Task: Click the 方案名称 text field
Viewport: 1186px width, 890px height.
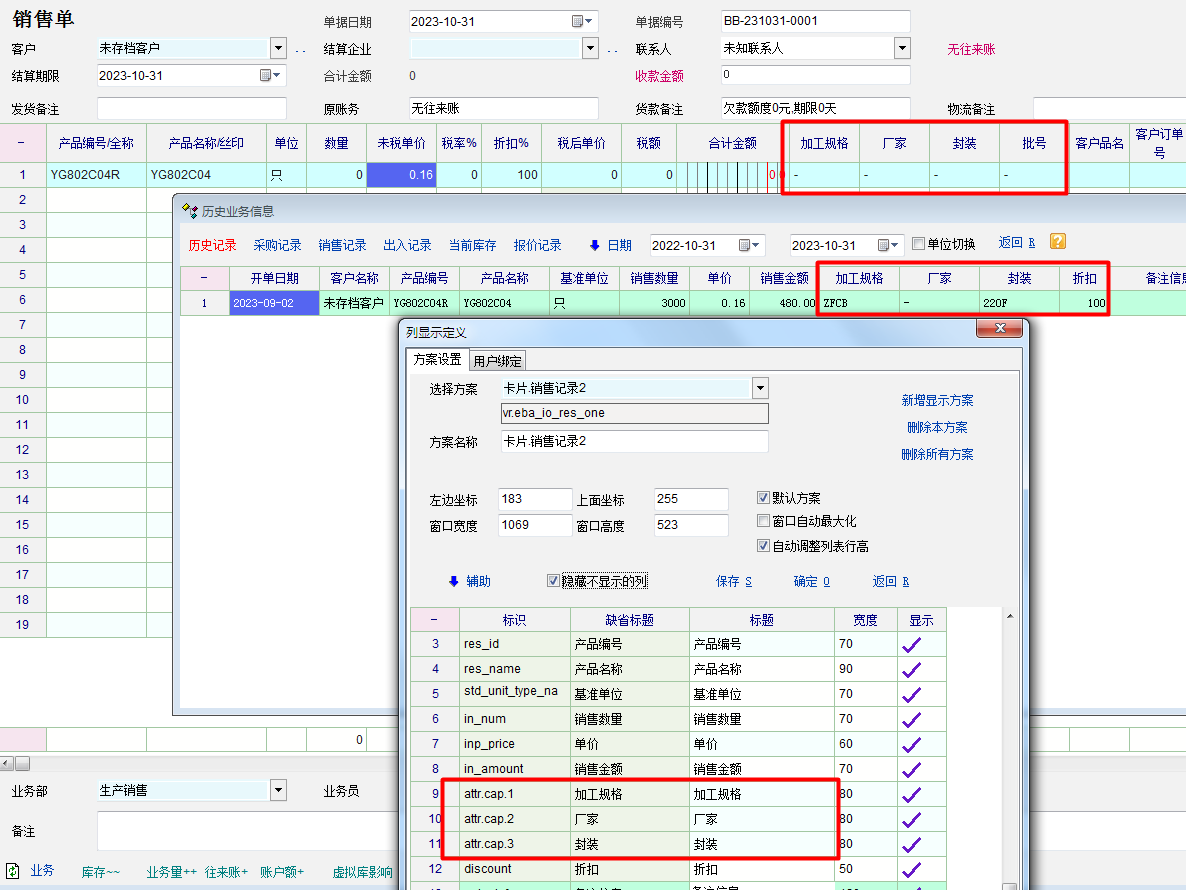Action: coord(634,441)
